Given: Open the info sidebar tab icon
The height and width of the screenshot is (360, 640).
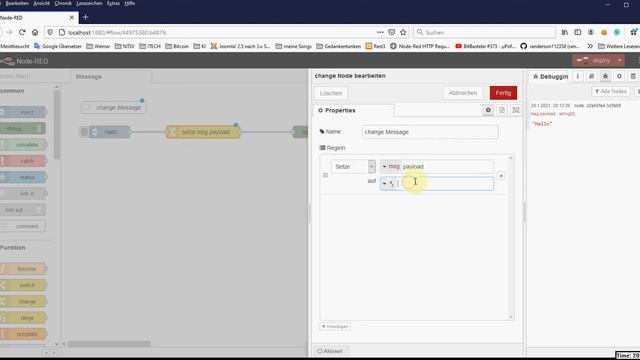Looking at the screenshot, I should pos(578,76).
